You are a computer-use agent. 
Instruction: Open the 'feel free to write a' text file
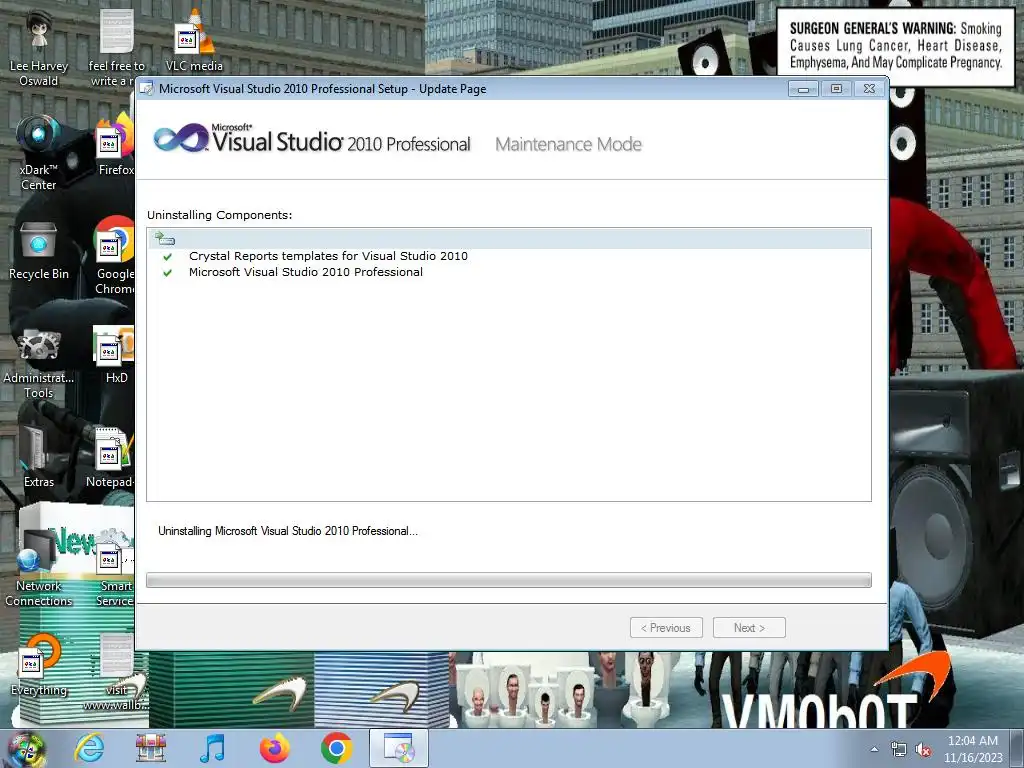pos(116,49)
